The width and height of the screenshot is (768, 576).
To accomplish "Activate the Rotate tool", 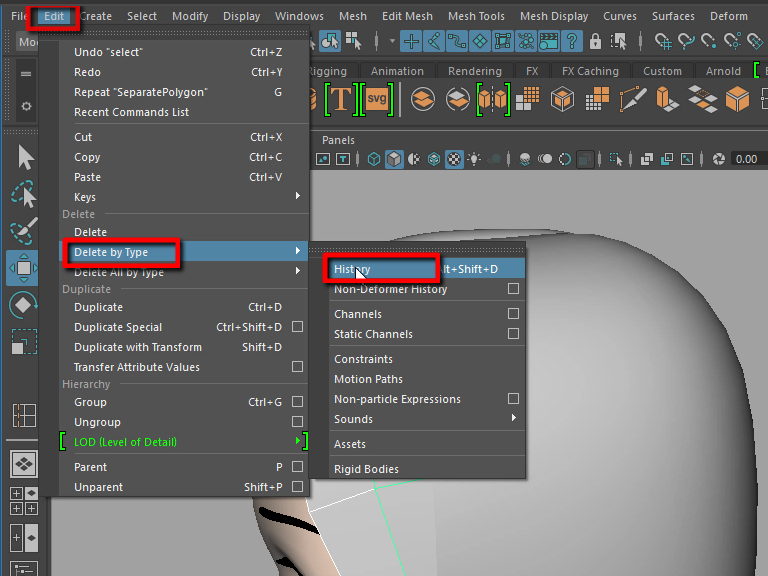I will click(x=24, y=305).
